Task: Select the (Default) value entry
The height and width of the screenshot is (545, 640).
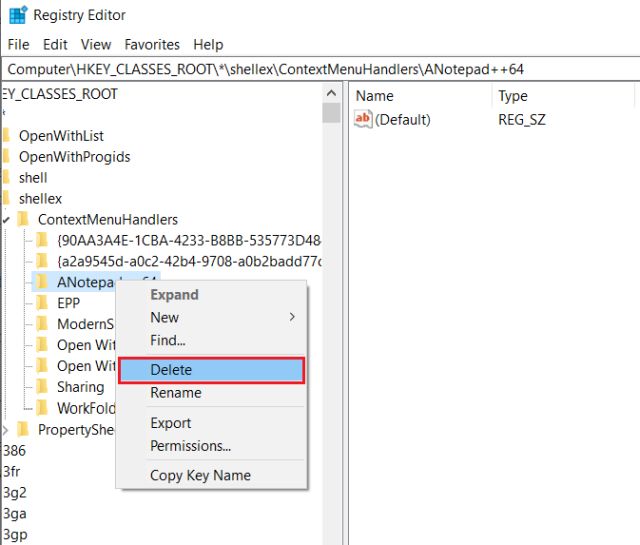Action: point(403,120)
